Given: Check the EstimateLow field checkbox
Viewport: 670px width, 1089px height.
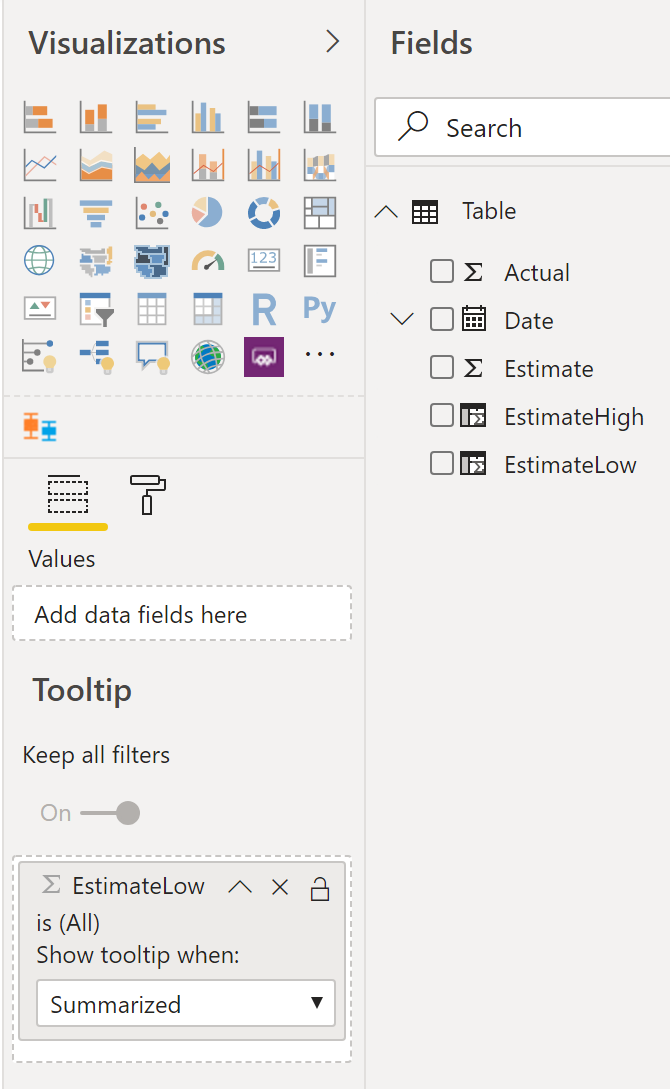Looking at the screenshot, I should (442, 463).
